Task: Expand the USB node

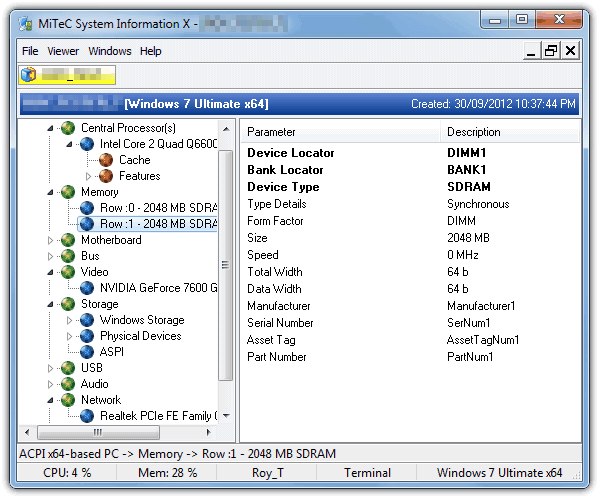Action: 50,368
